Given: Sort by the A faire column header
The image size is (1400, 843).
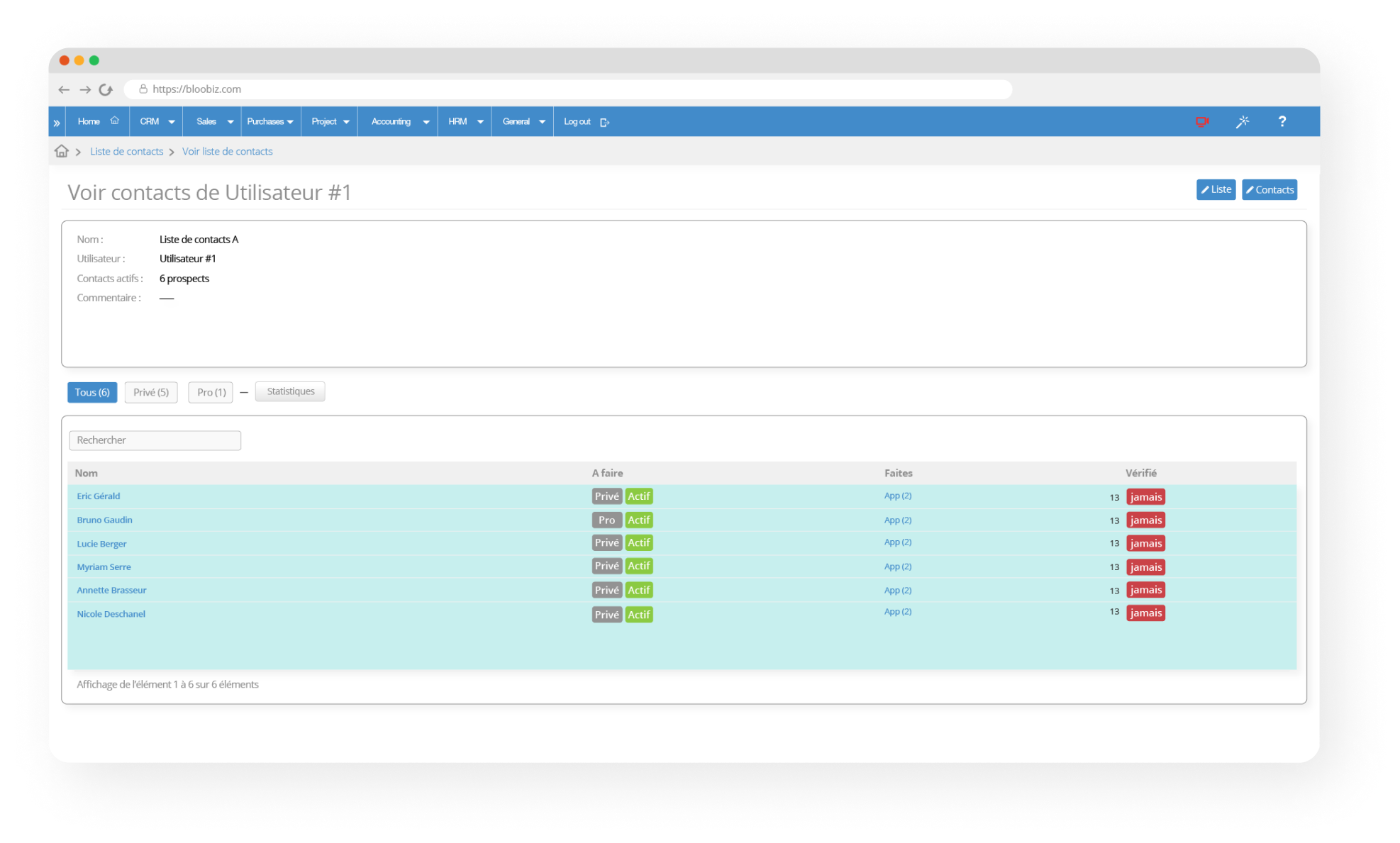Looking at the screenshot, I should pos(608,473).
